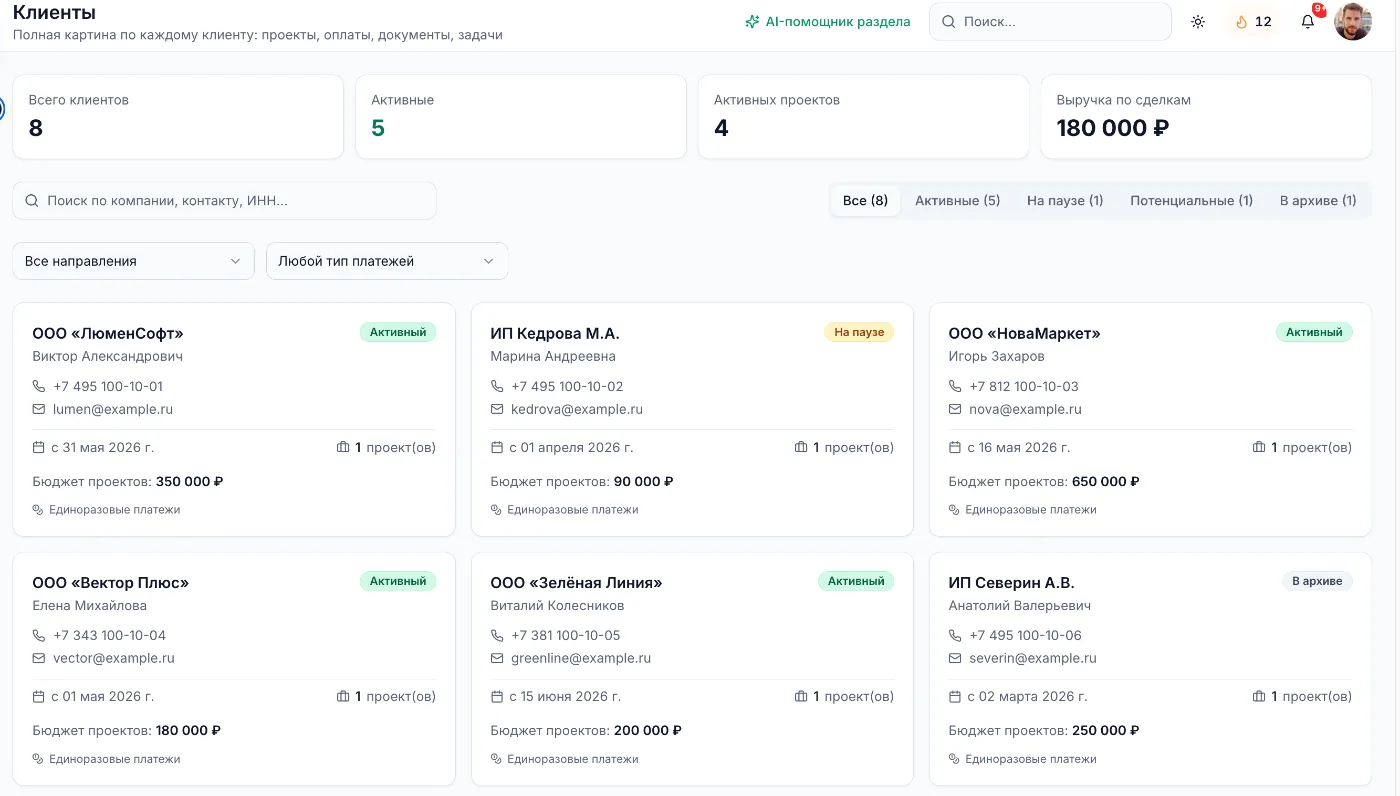The image size is (1400, 796).
Task: Click the budget value 90 000 ₽
Action: pos(644,481)
